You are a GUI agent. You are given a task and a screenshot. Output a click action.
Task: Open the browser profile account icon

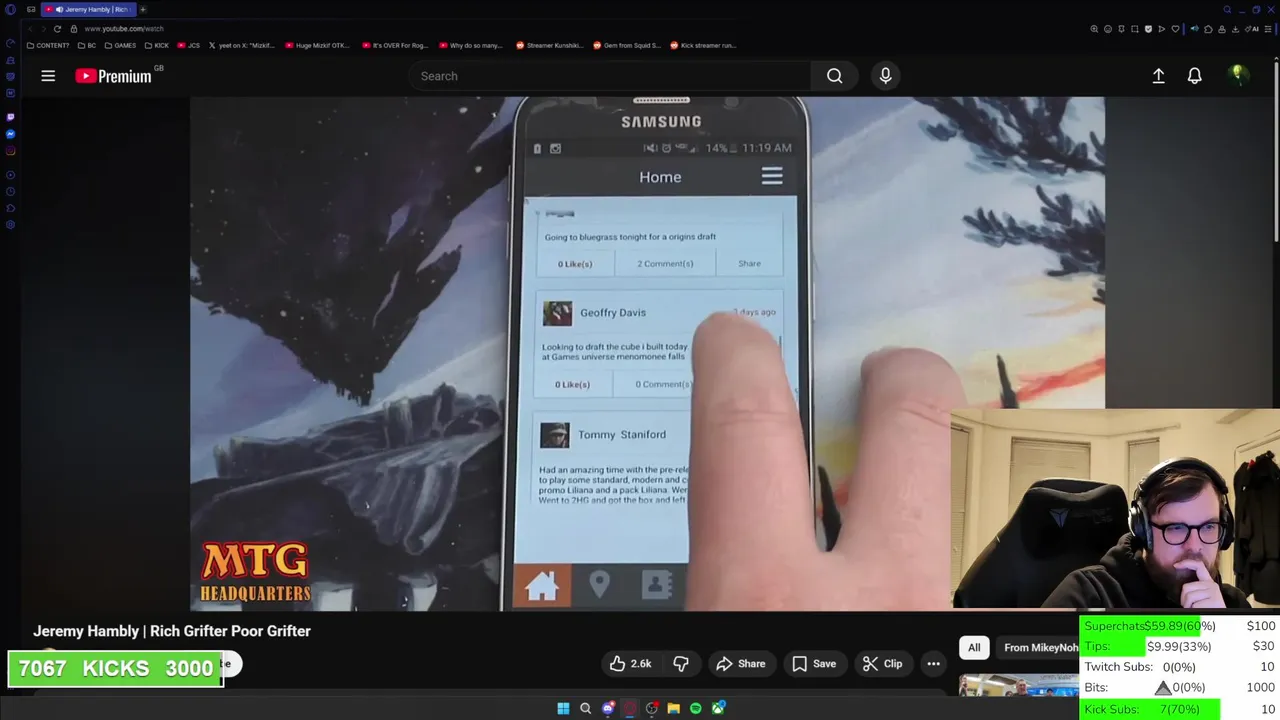[1222, 29]
